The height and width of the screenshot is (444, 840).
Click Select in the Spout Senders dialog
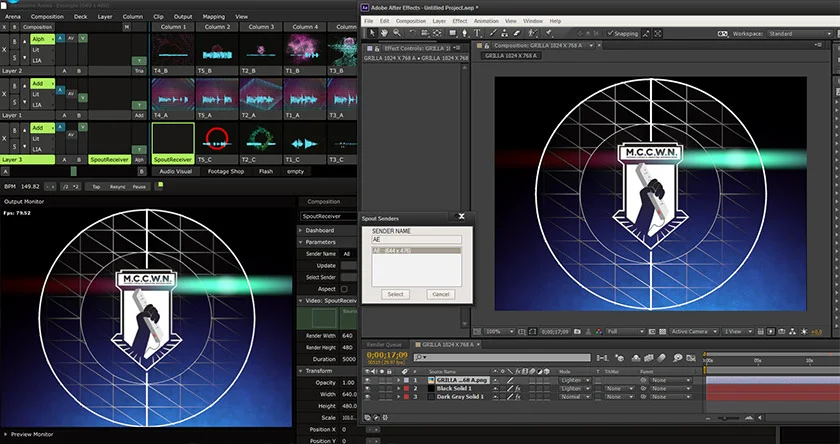[x=395, y=294]
